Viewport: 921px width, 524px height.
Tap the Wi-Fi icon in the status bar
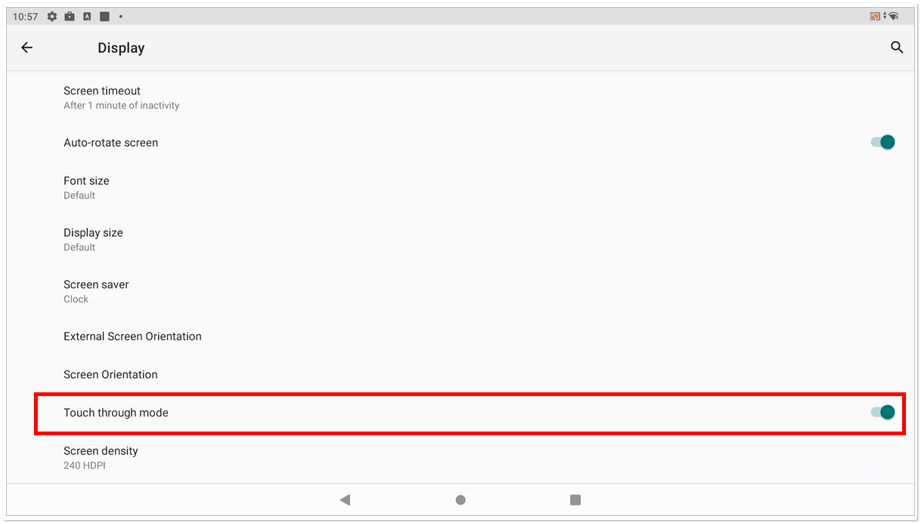click(893, 16)
